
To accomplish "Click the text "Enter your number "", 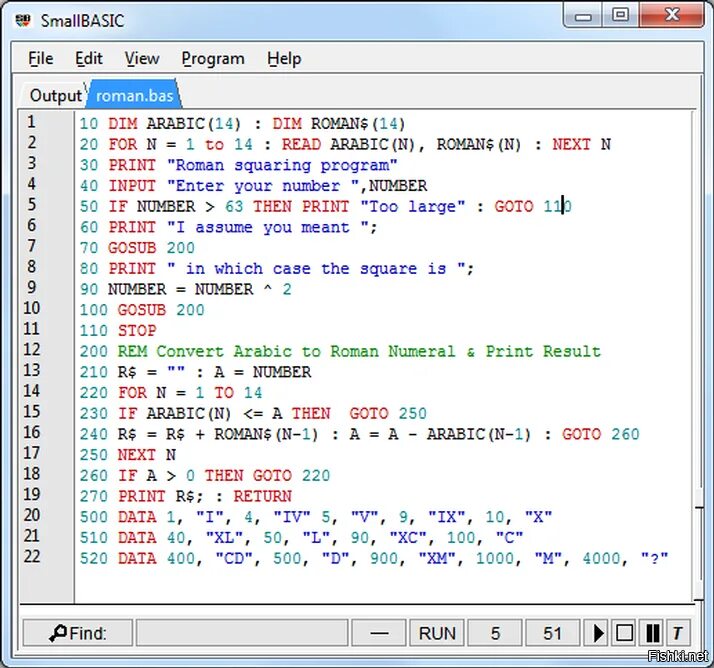I will coord(263,186).
